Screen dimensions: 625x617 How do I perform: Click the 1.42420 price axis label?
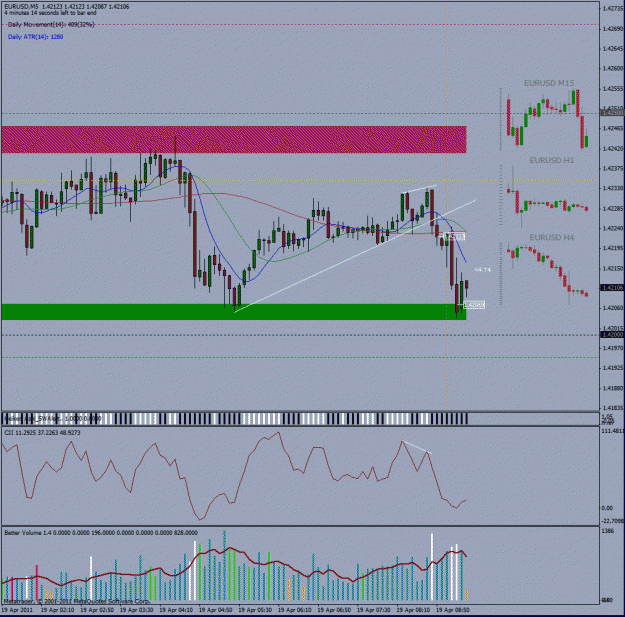point(613,148)
